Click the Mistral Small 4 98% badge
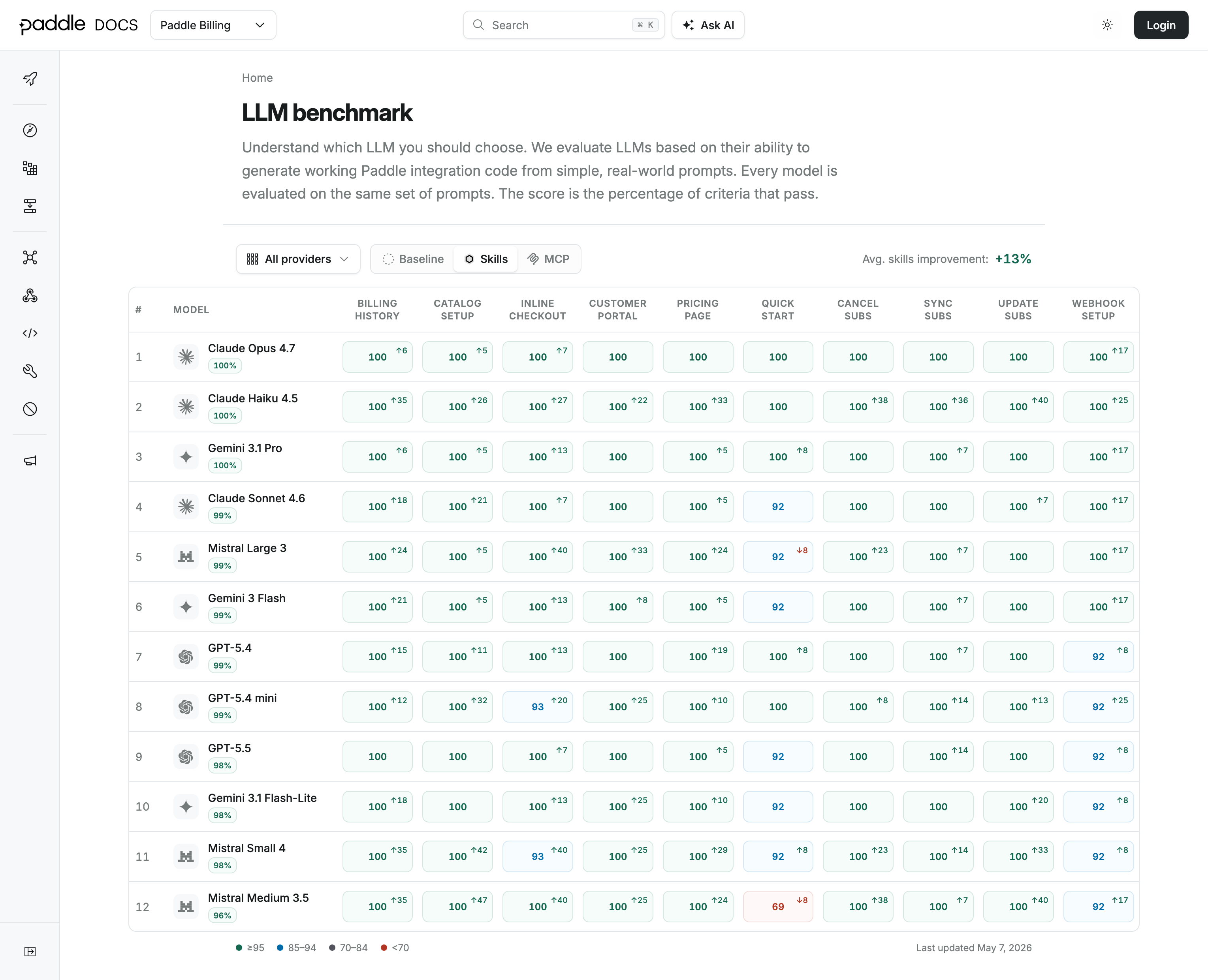The height and width of the screenshot is (980, 1208). point(222,865)
